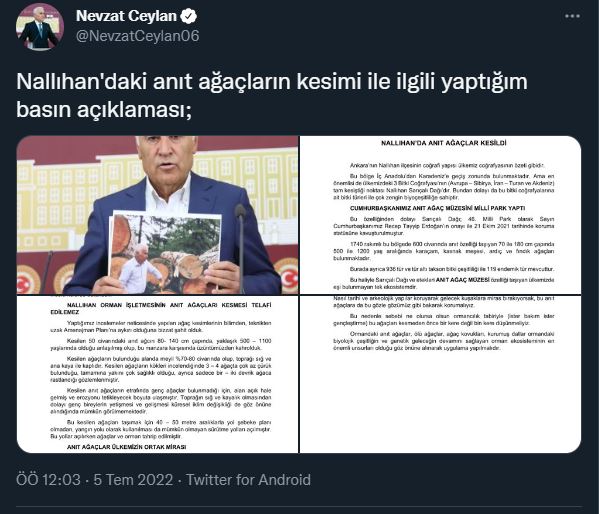Open the 'Nallıhan'da Anıt Ağaçlar Kesildi' document image
This screenshot has height=514, width=599.
click(440, 215)
